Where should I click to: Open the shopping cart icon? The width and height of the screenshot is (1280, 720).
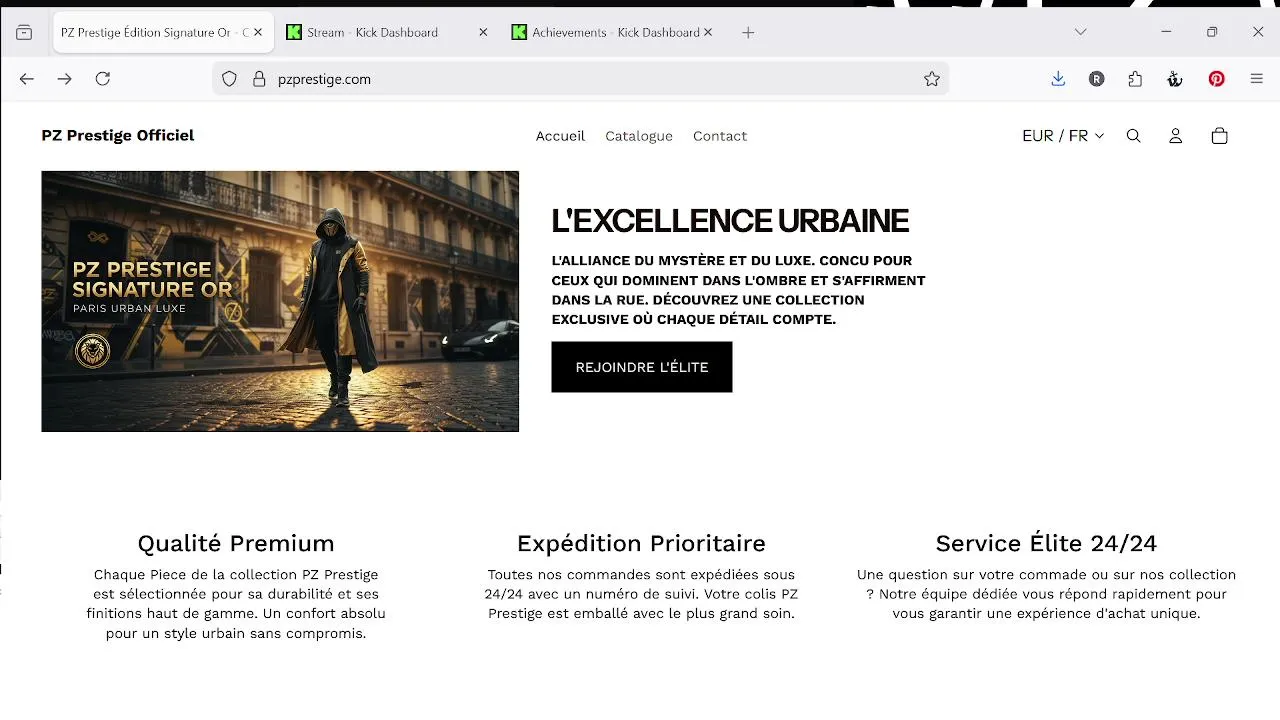click(1219, 136)
